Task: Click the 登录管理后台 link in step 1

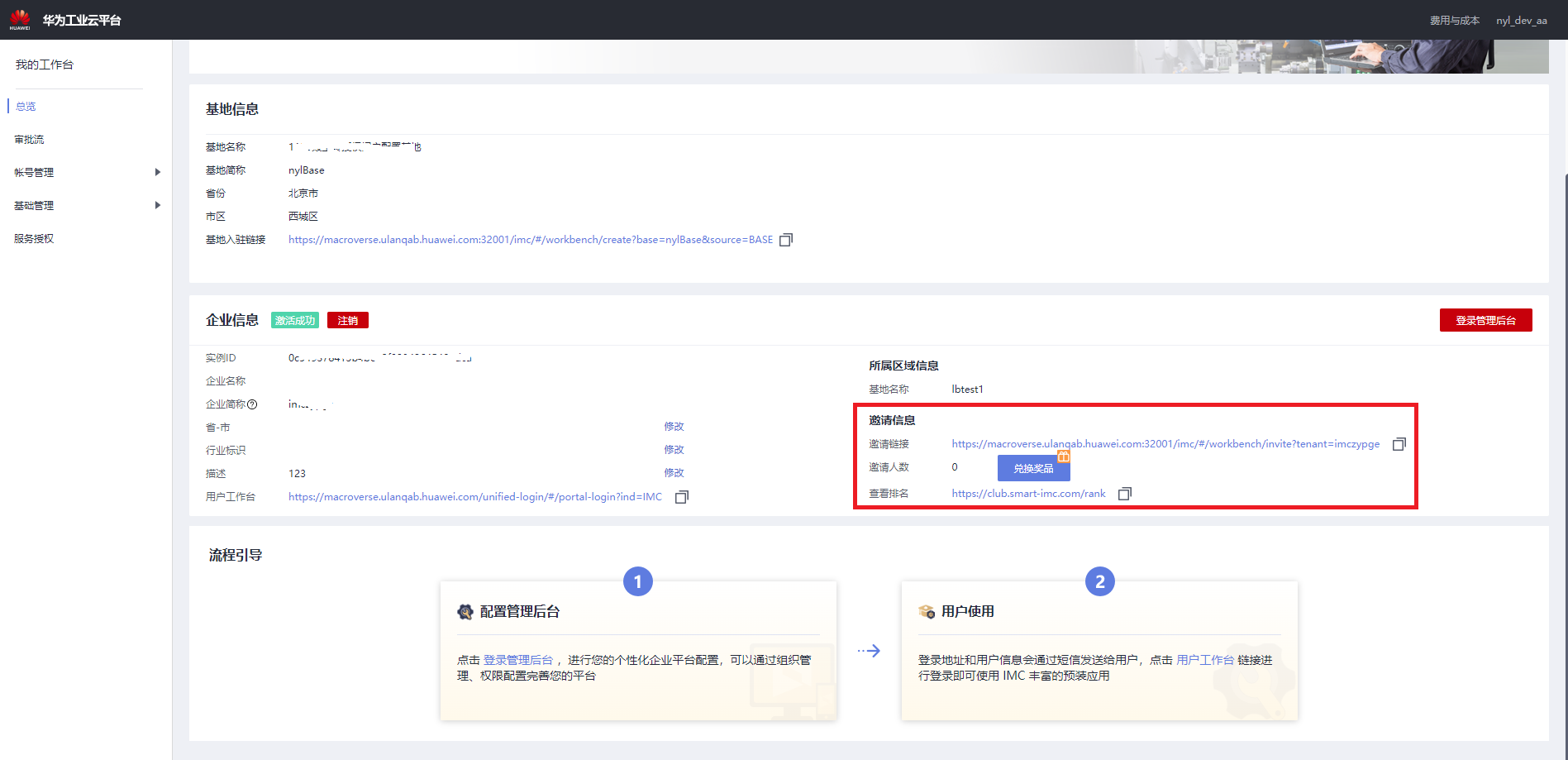Action: 518,660
